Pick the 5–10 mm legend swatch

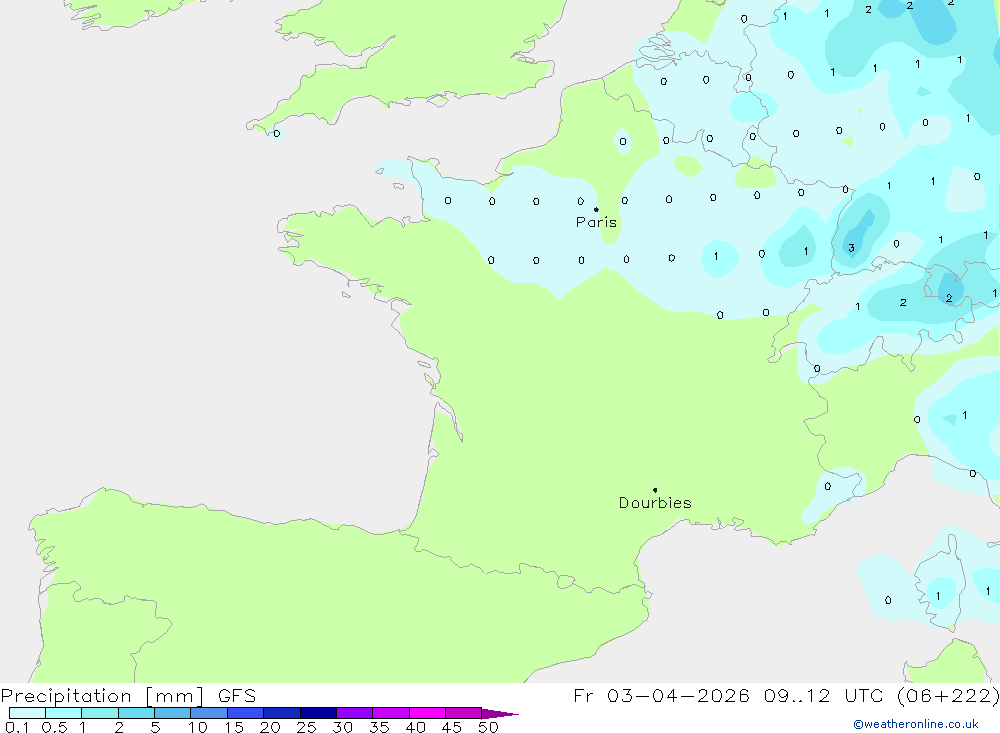pyautogui.click(x=173, y=713)
